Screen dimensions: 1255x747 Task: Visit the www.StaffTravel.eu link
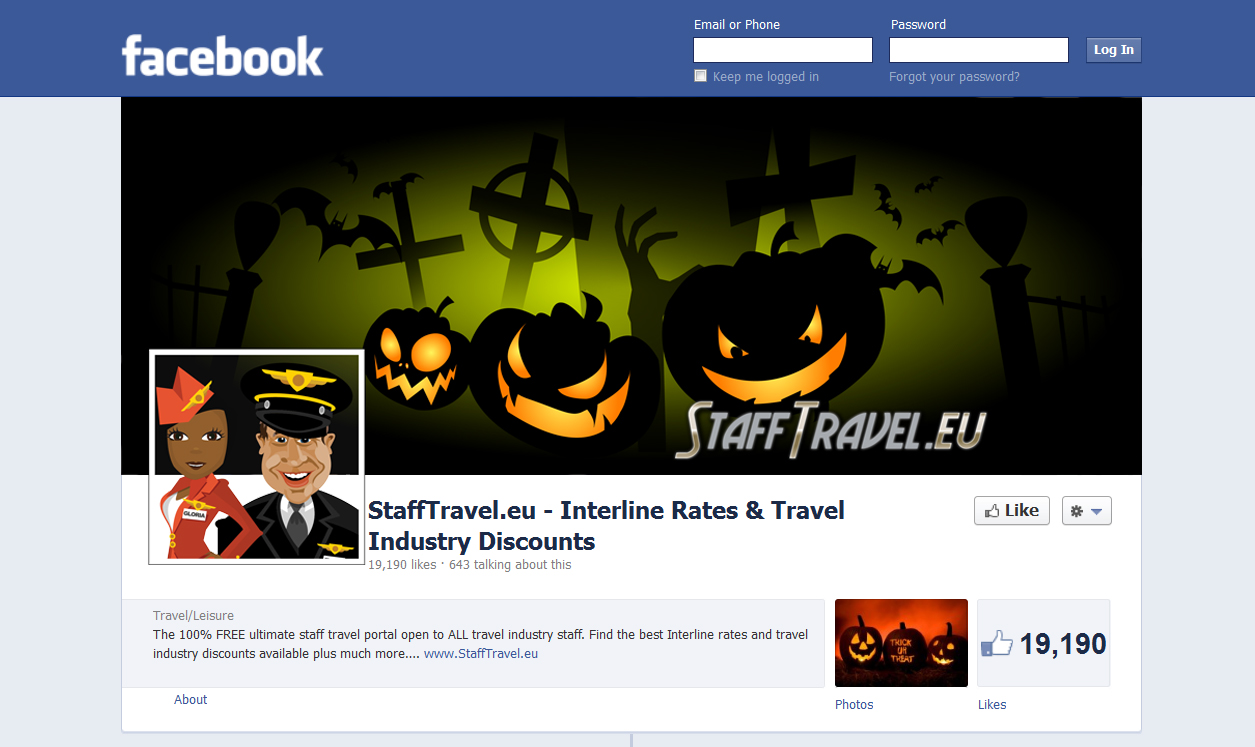(481, 654)
